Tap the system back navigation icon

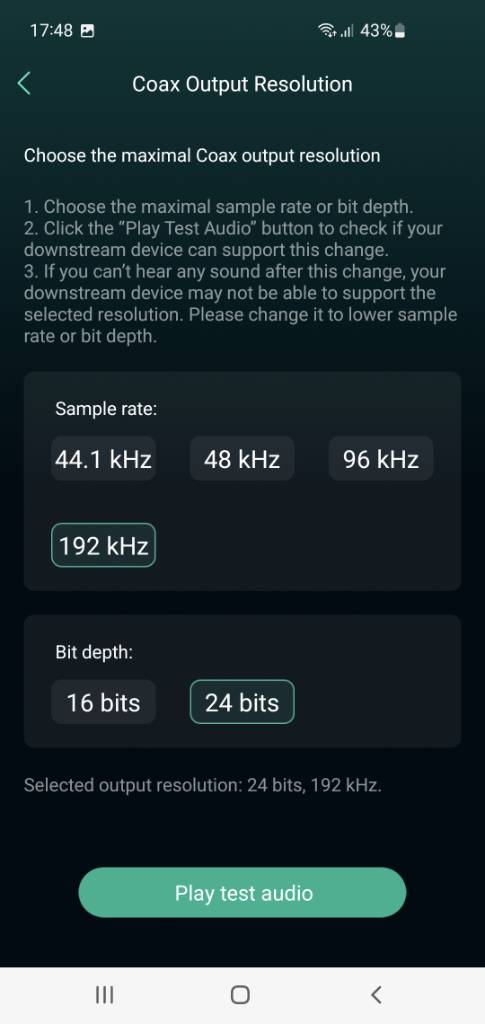click(x=376, y=995)
